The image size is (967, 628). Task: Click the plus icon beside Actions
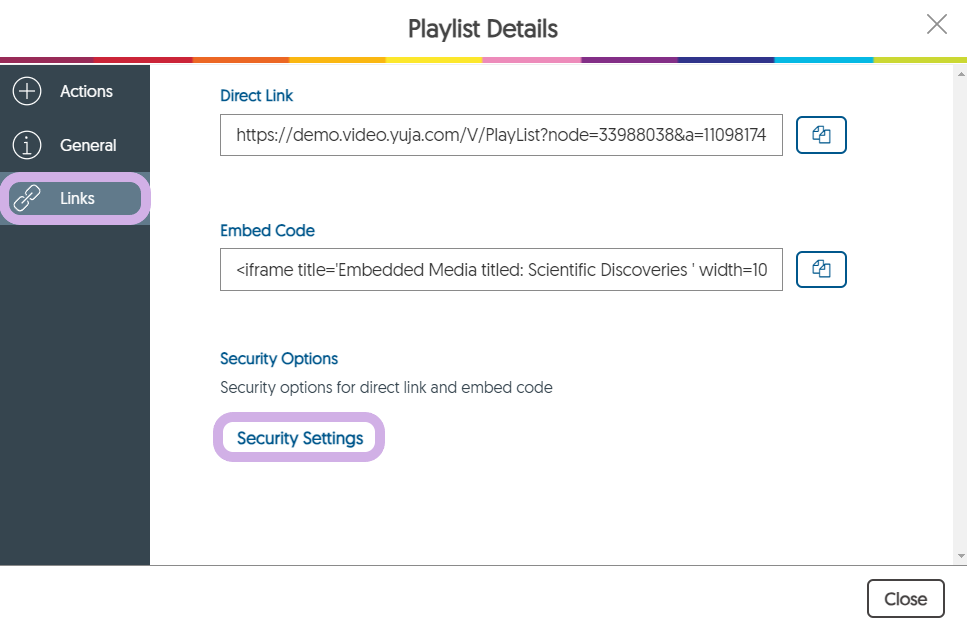pos(26,92)
